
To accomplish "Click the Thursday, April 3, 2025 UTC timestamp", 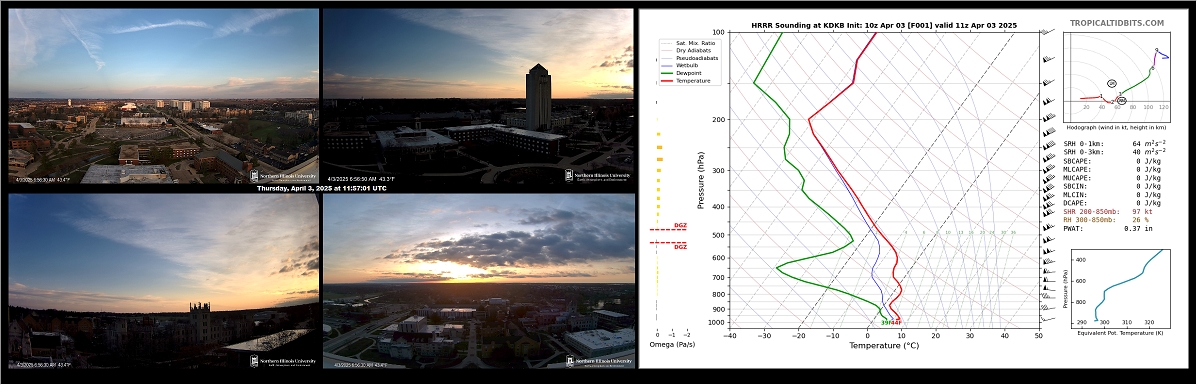I will tap(321, 188).
